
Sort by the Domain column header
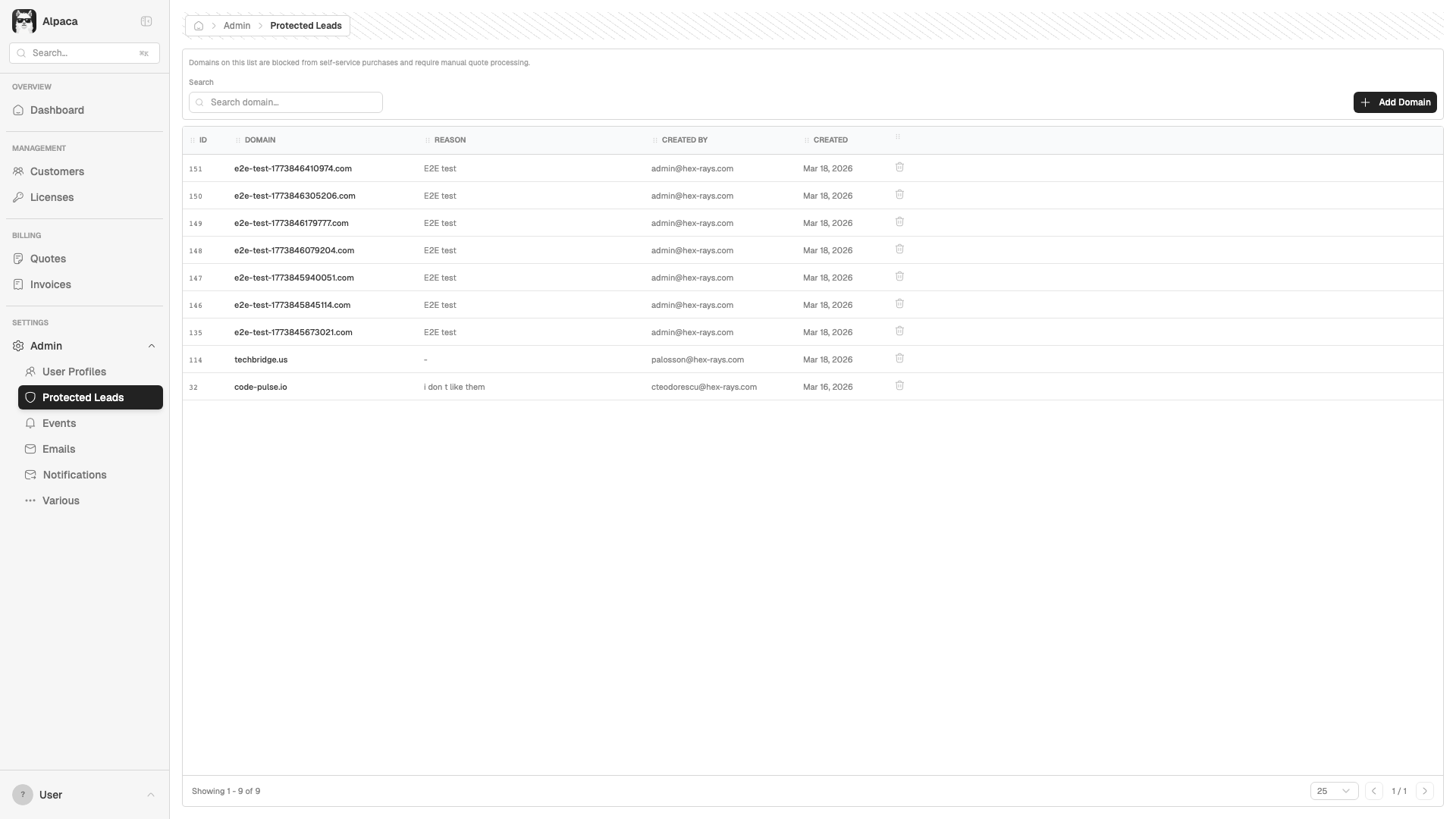(x=260, y=140)
